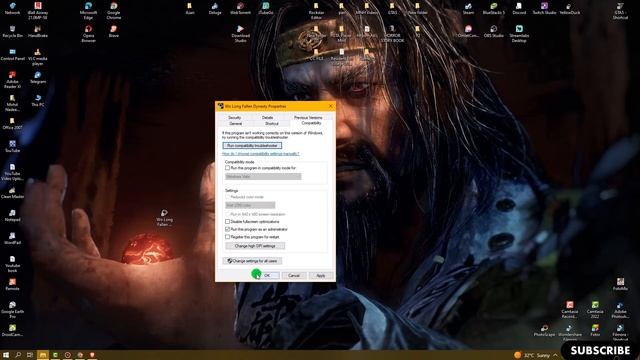Open Google Chrome desktop shortcut
640x360 pixels.
pos(113,11)
